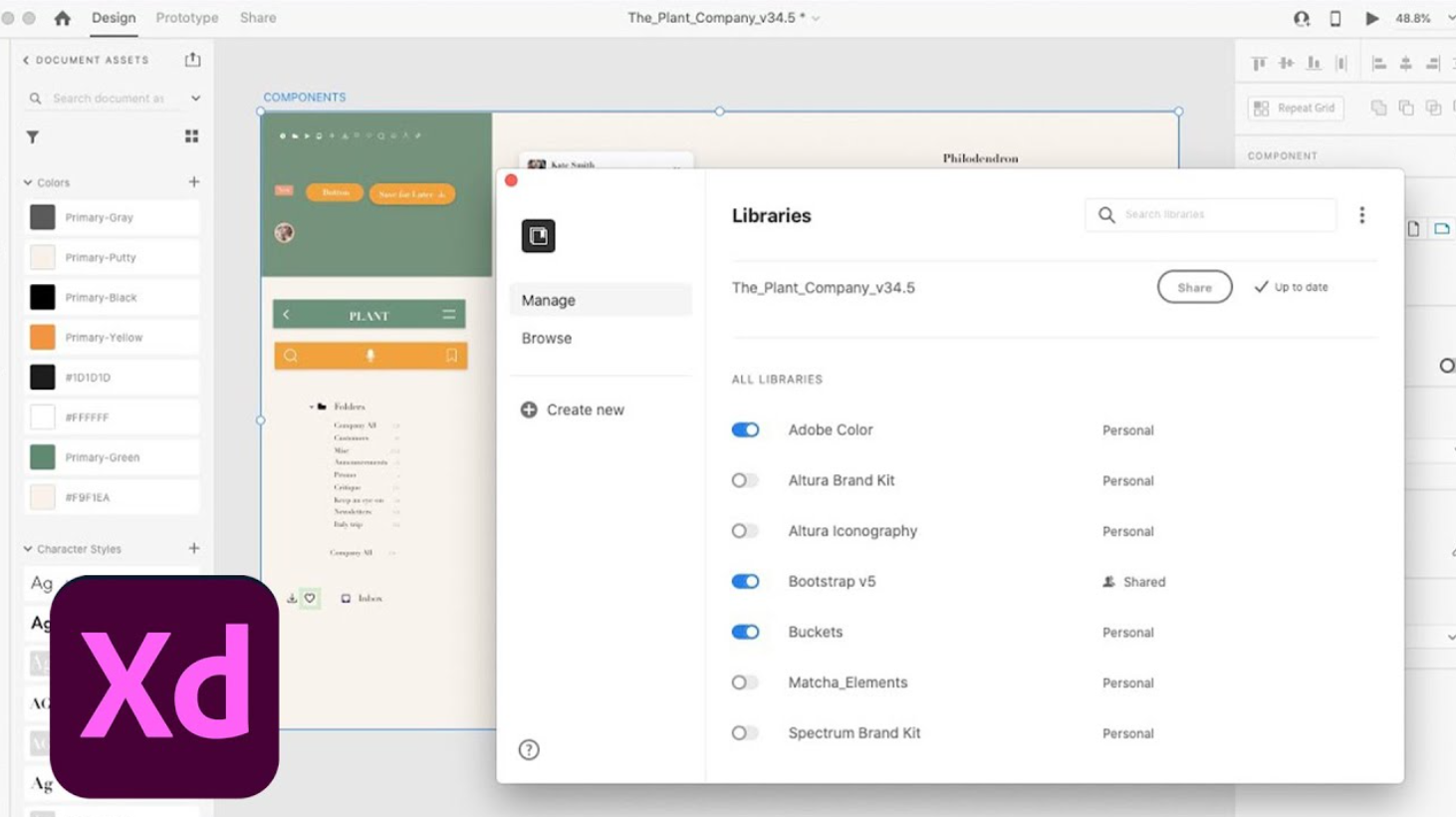The width and height of the screenshot is (1456, 817).
Task: Align bottom edges icon
Action: click(1314, 64)
